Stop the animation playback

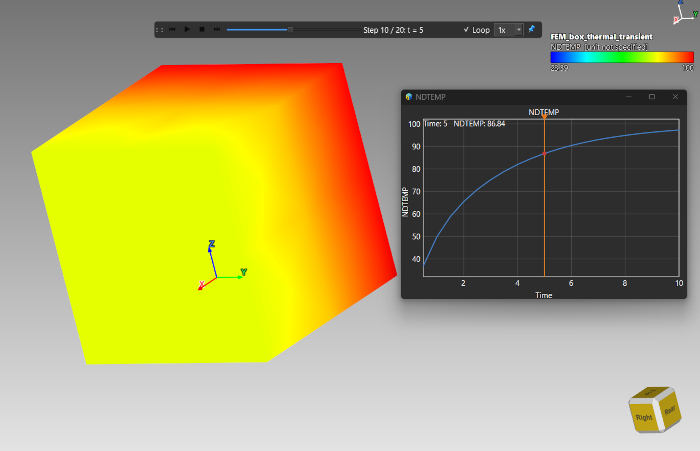pyautogui.click(x=202, y=29)
